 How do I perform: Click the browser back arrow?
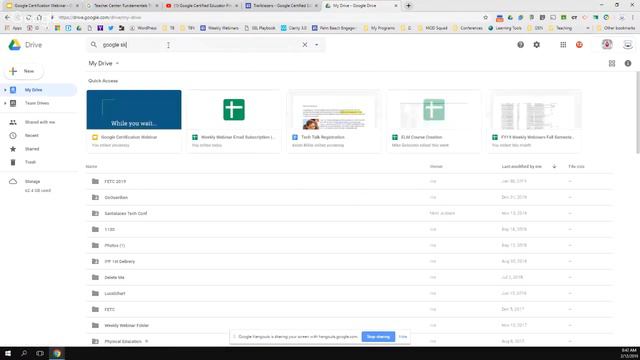[7, 18]
